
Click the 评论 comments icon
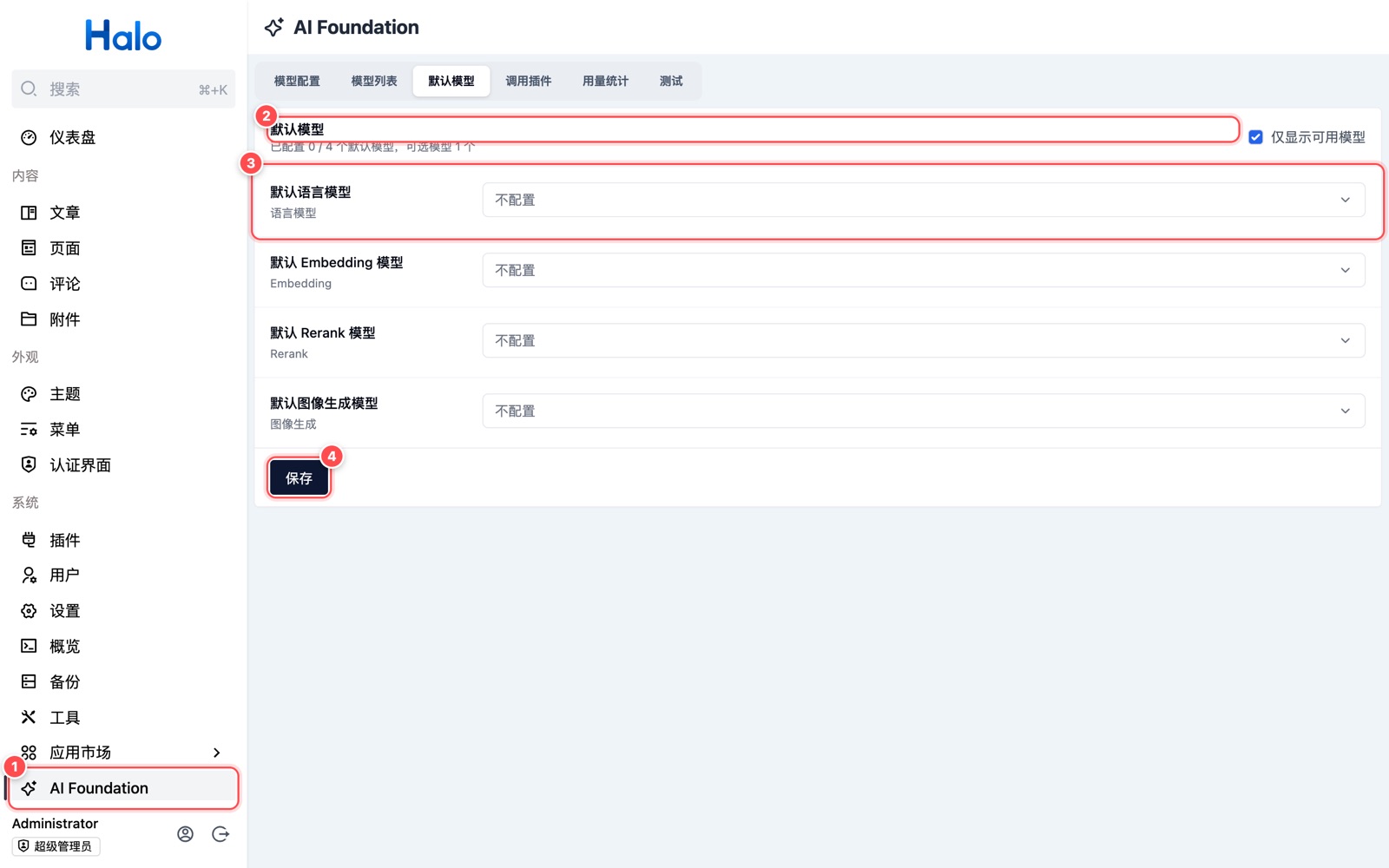tap(29, 284)
